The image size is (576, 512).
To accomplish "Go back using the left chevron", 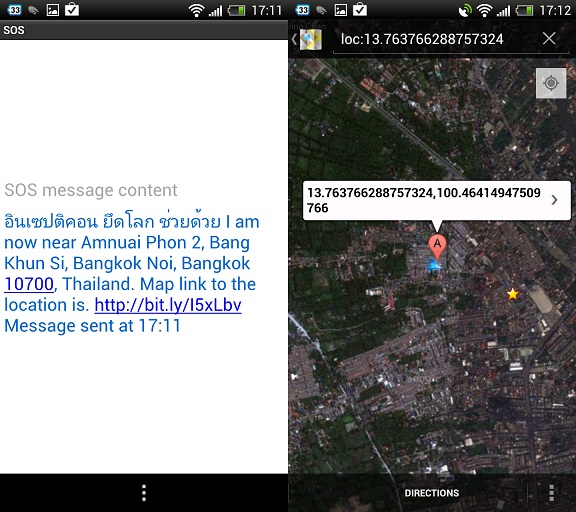I will (294, 39).
